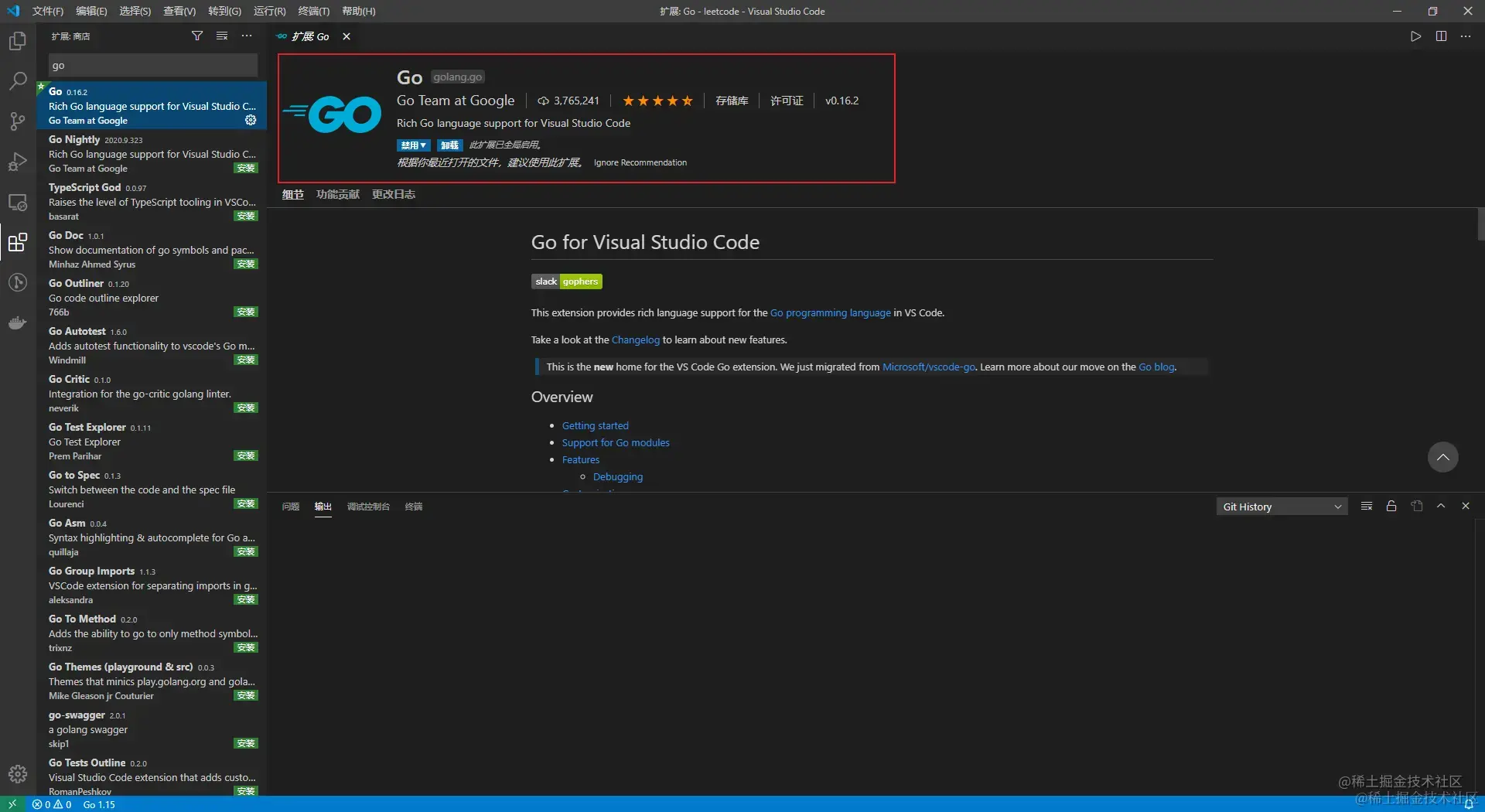The image size is (1485, 812).
Task: Open the 查看(V) menu
Action: tap(179, 11)
